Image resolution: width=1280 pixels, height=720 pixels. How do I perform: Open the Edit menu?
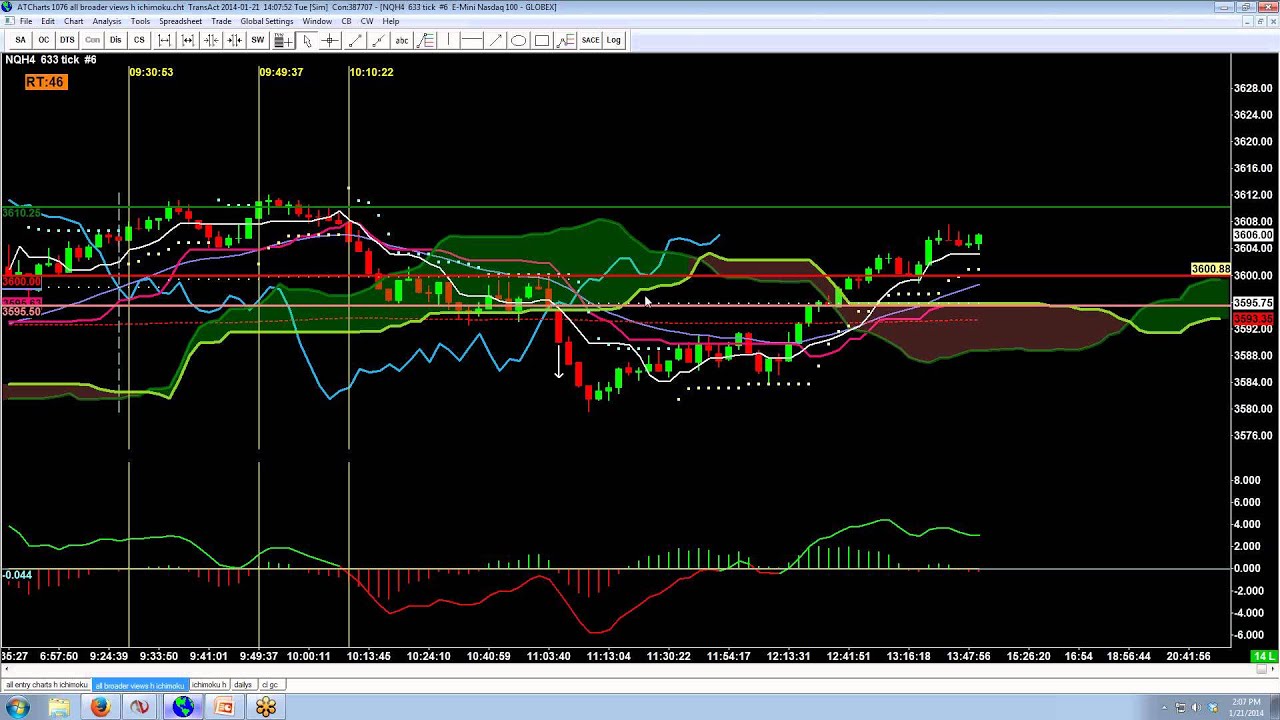[48, 21]
